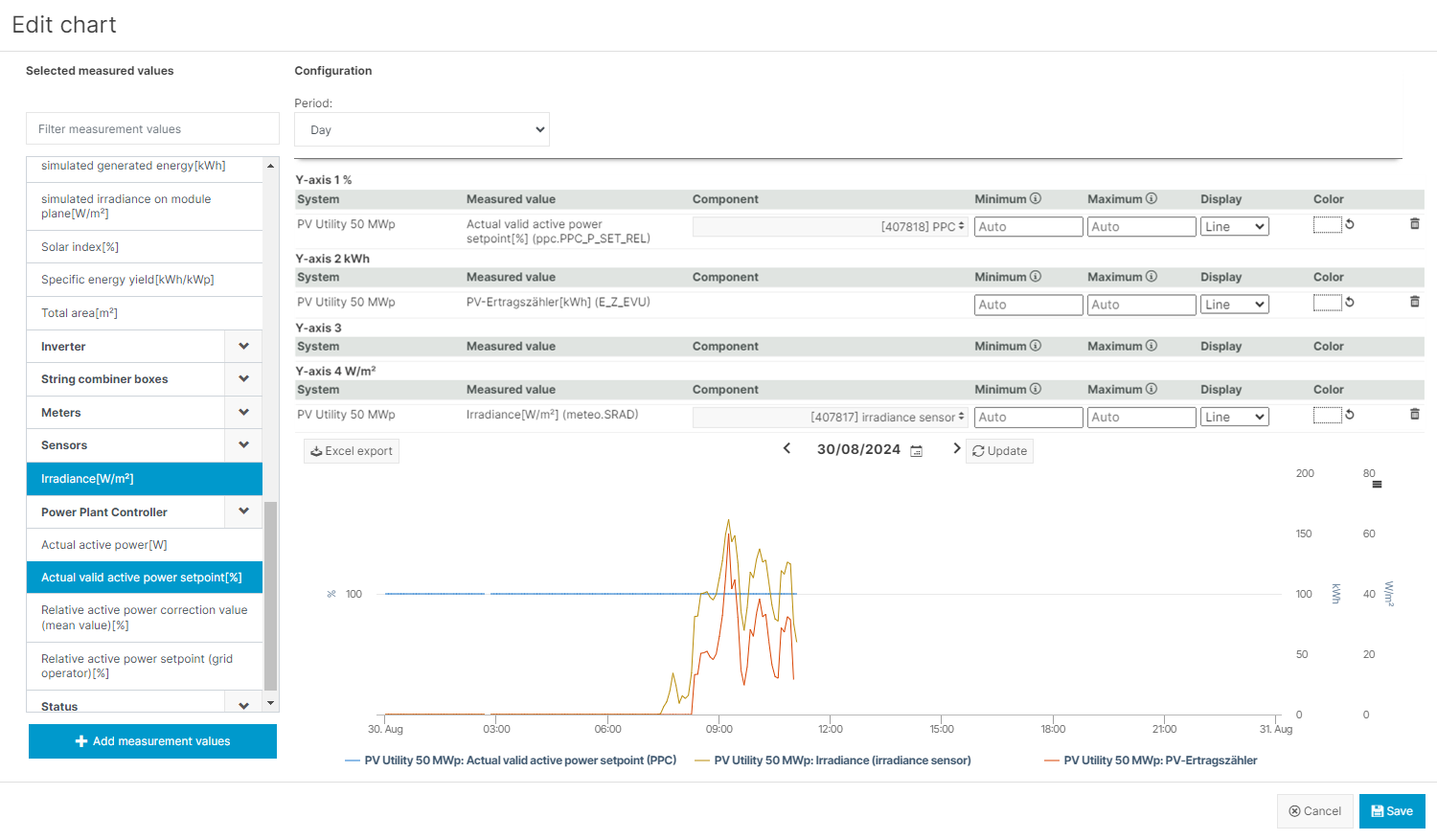Image resolution: width=1437 pixels, height=840 pixels.
Task: Deselect Irradiance[W/m²] measured value
Action: 145,479
